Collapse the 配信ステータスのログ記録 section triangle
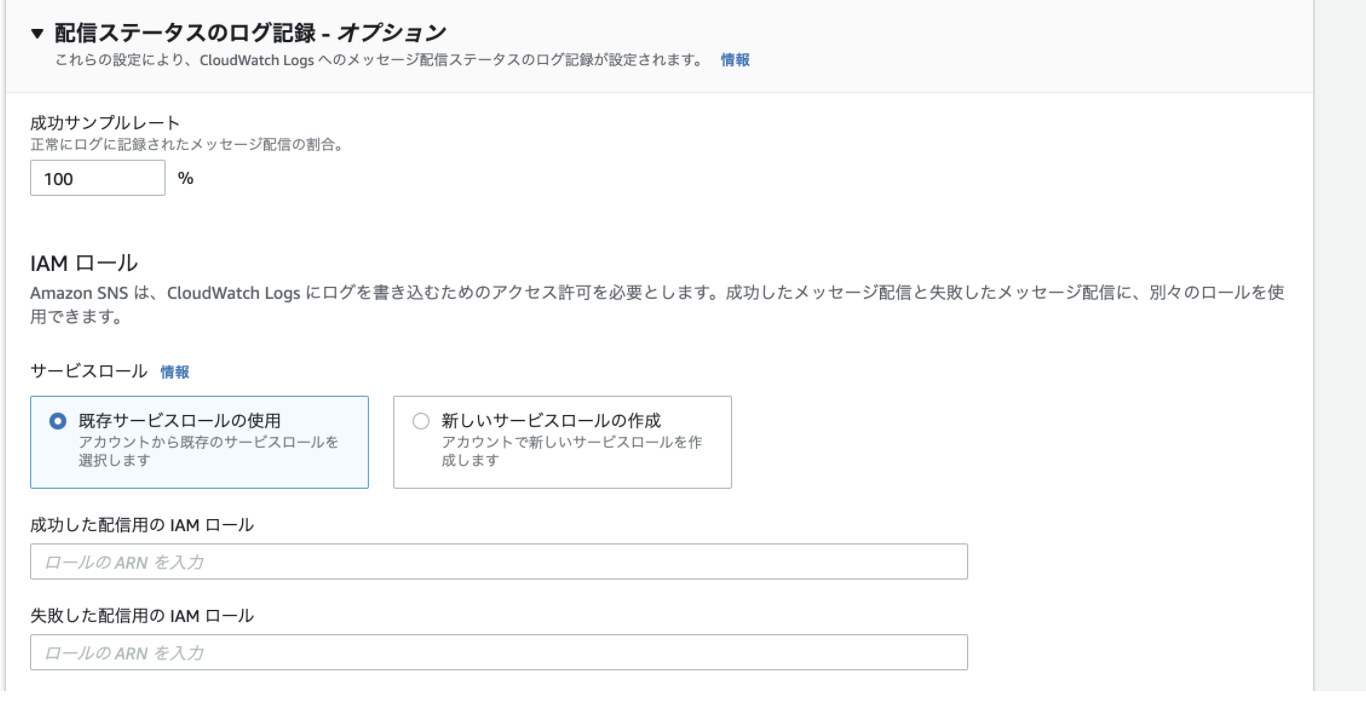The height and width of the screenshot is (702, 1366). (x=38, y=34)
